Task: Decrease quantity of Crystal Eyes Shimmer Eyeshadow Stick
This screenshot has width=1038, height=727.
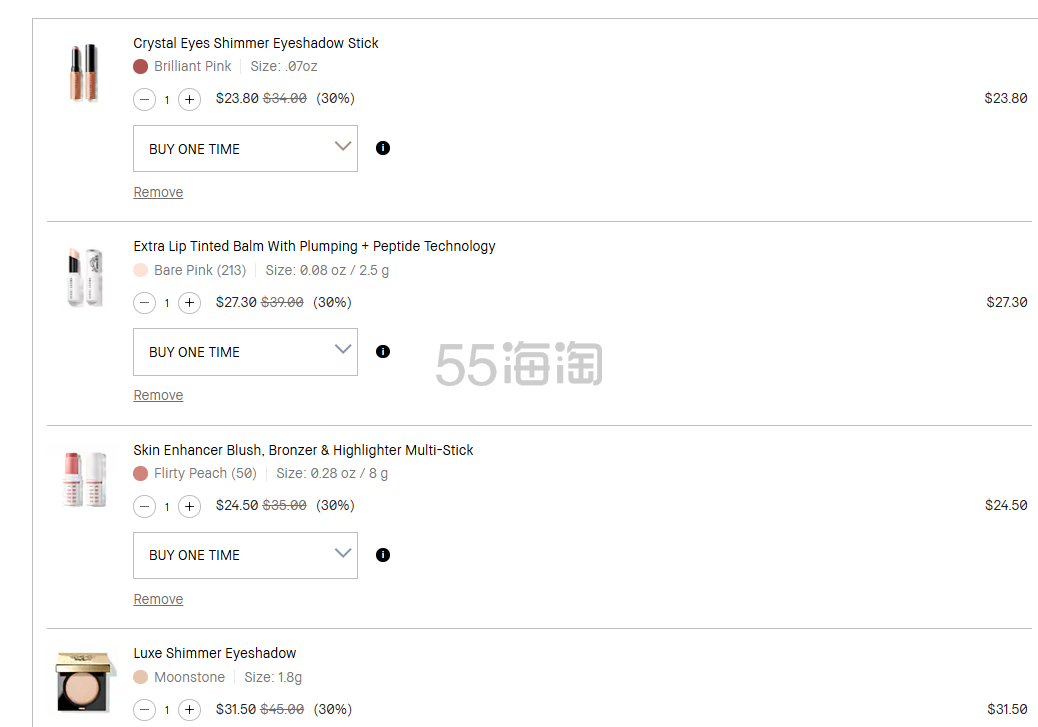Action: (145, 99)
